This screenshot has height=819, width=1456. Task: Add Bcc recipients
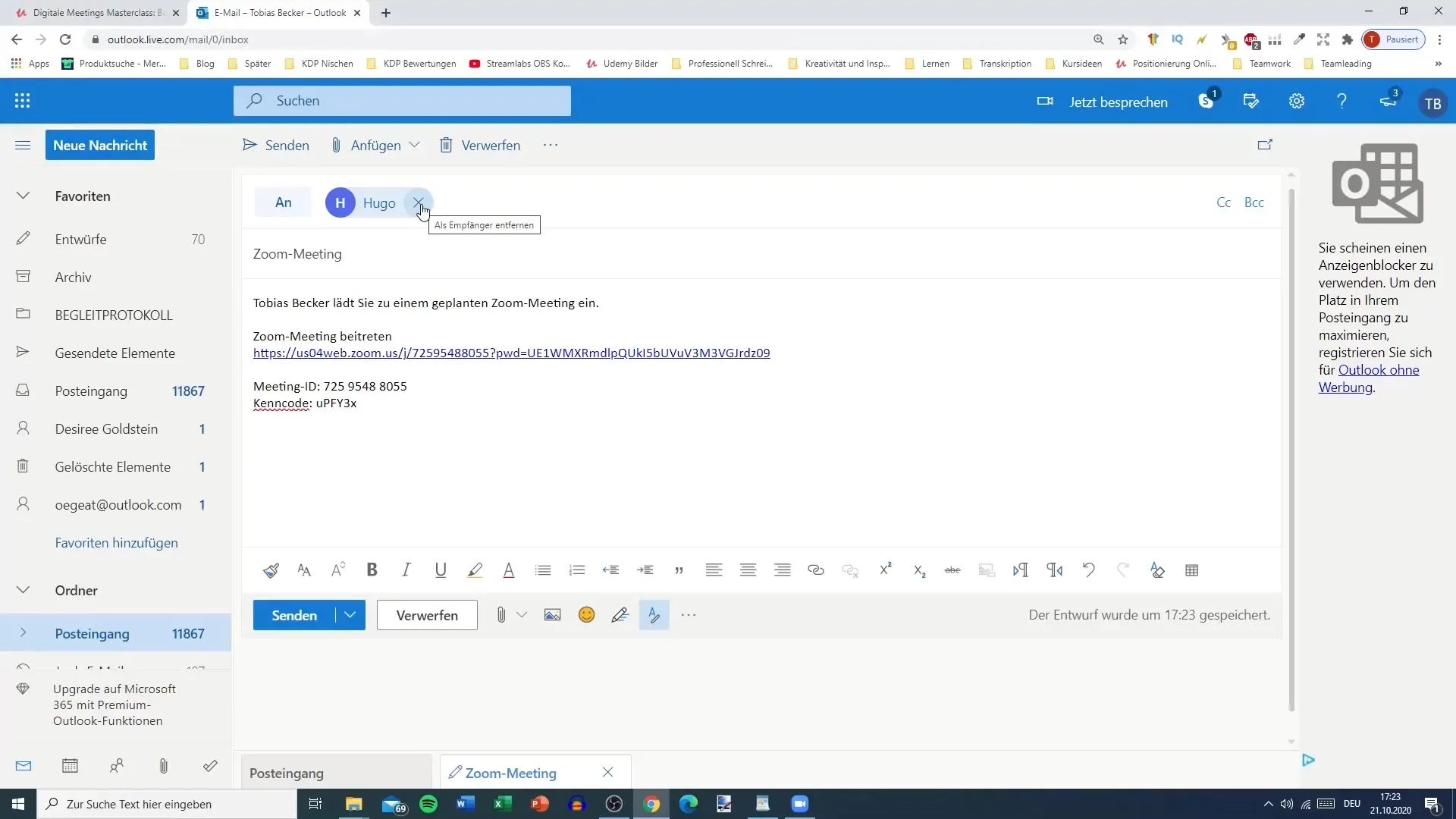click(1254, 202)
